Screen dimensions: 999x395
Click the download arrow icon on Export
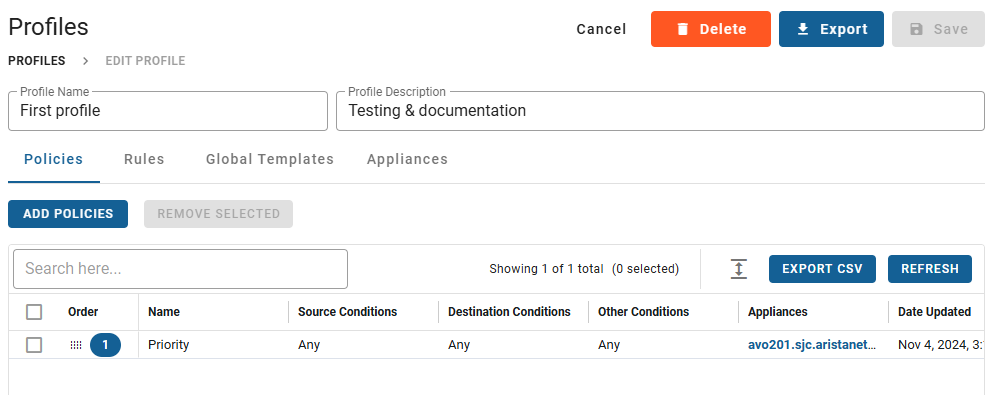click(803, 29)
